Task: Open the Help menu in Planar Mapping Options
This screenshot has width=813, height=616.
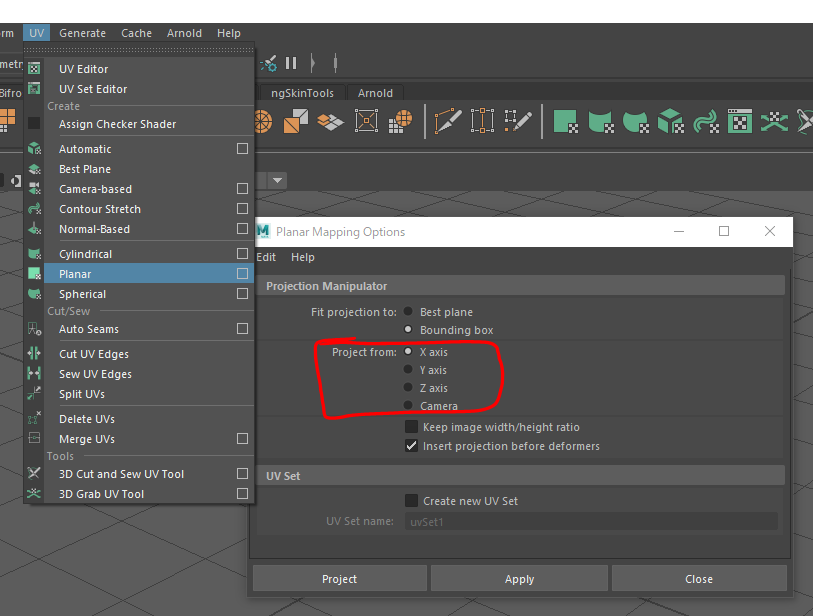Action: pyautogui.click(x=303, y=257)
